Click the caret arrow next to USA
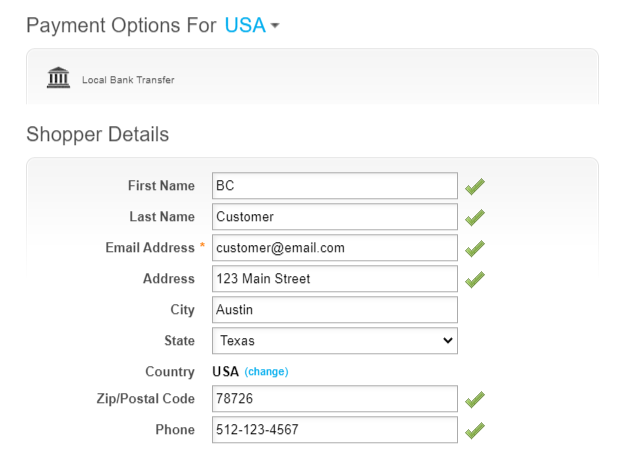The image size is (629, 458). tap(275, 27)
